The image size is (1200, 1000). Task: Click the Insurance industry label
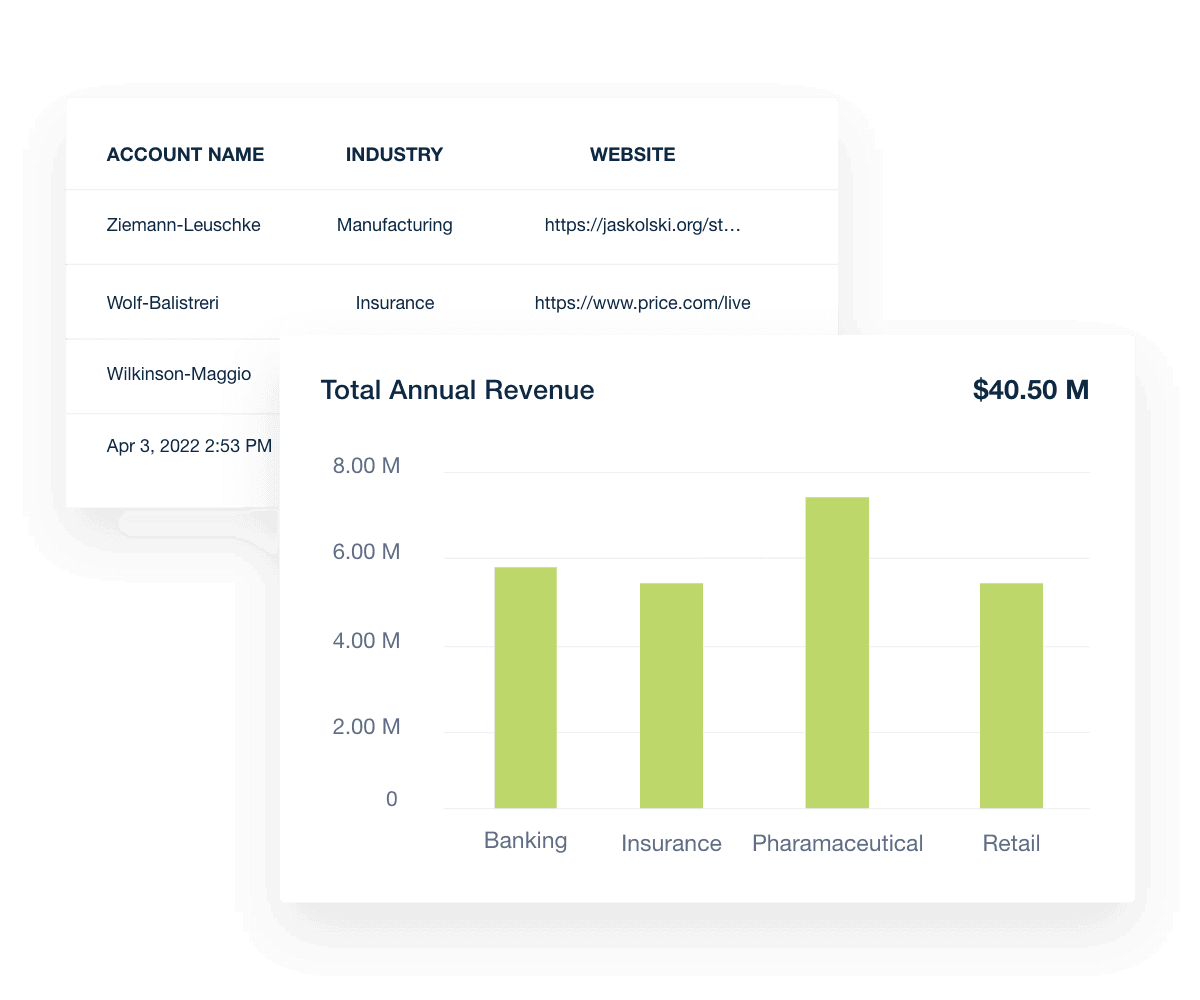pos(394,302)
